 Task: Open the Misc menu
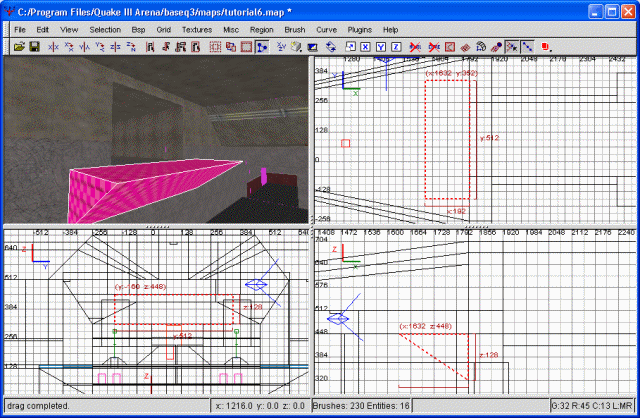tap(231, 30)
